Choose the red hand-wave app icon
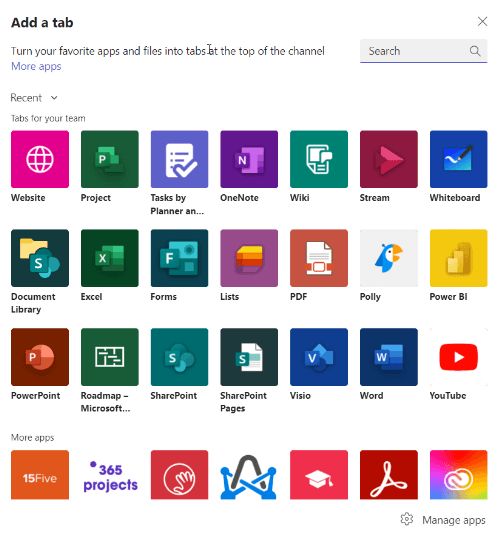 (179, 475)
